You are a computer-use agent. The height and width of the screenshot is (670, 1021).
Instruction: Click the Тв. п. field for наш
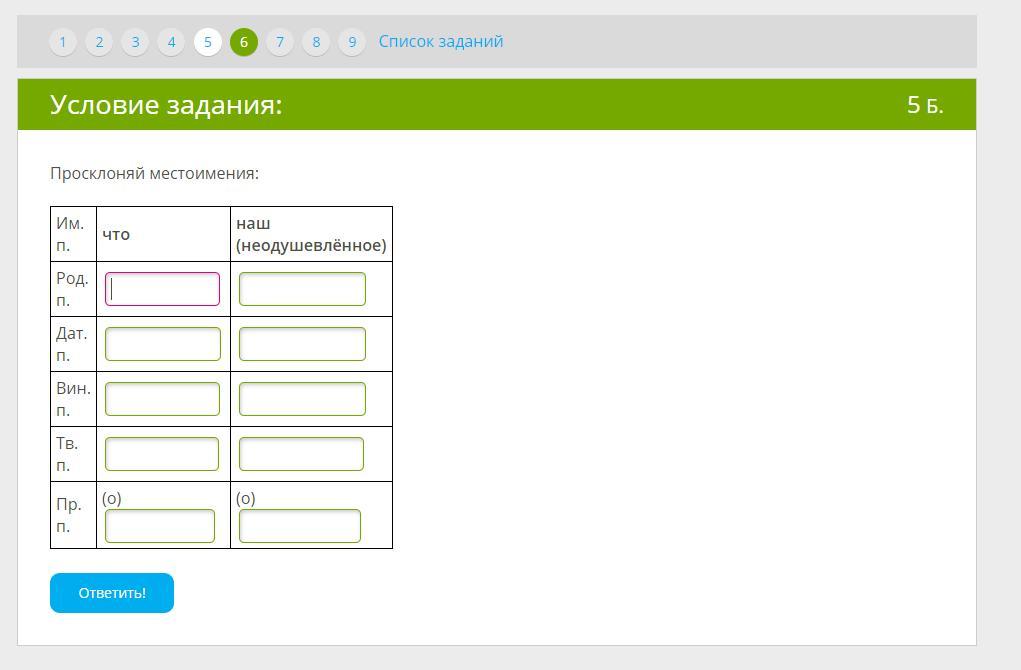coord(301,454)
